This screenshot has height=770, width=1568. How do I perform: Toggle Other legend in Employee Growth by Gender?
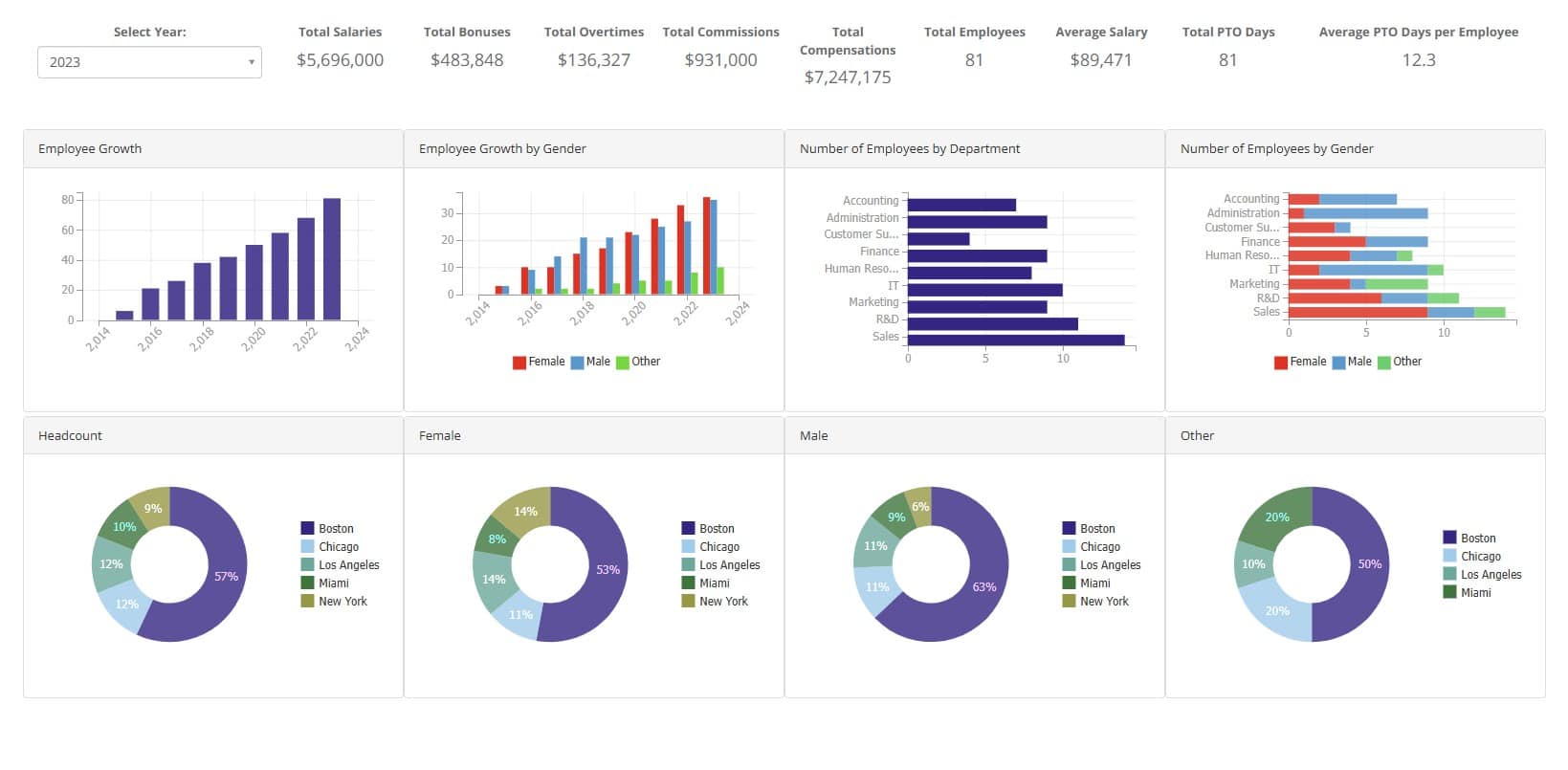pyautogui.click(x=638, y=362)
